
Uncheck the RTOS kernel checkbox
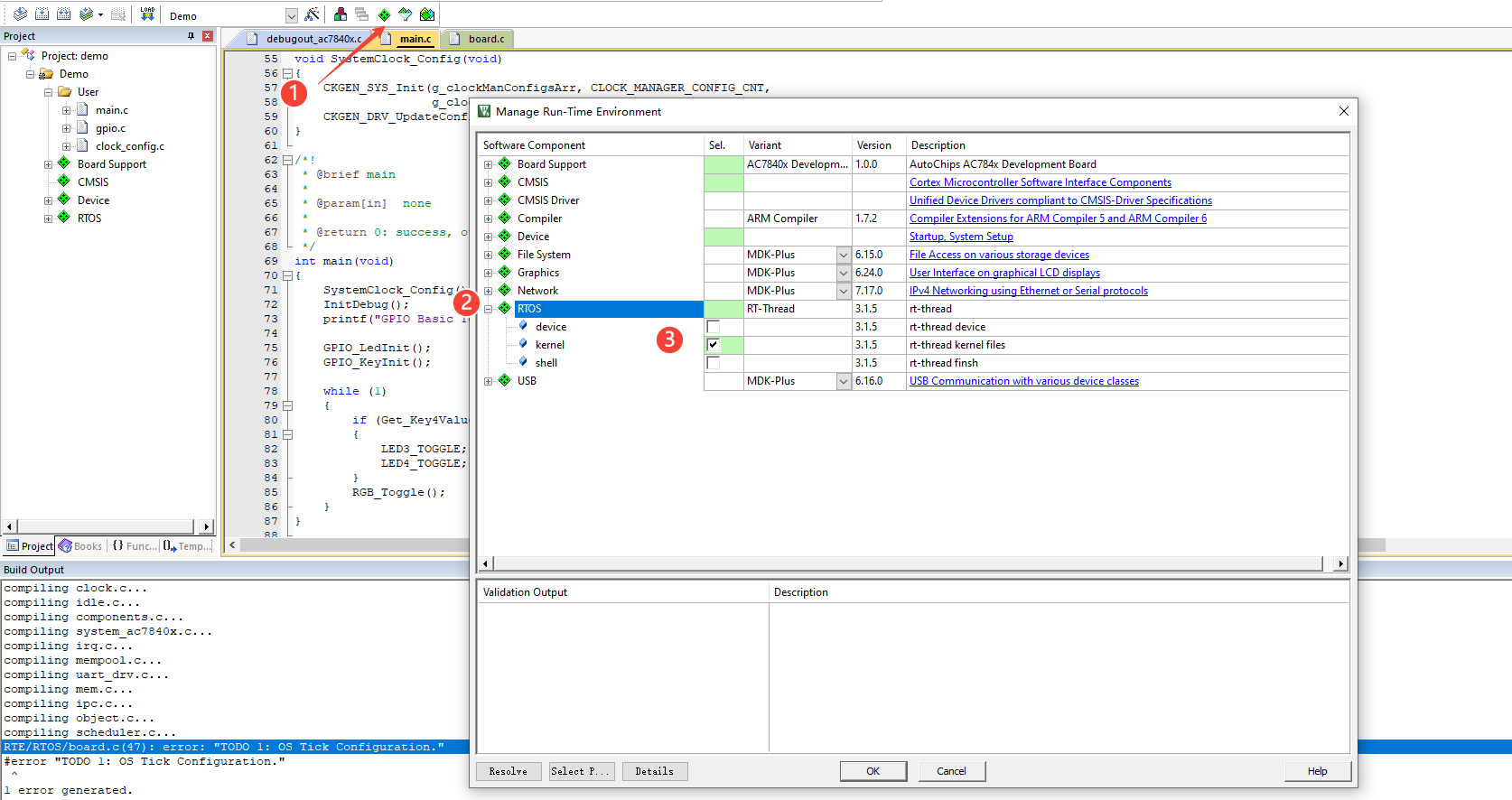pyautogui.click(x=713, y=345)
